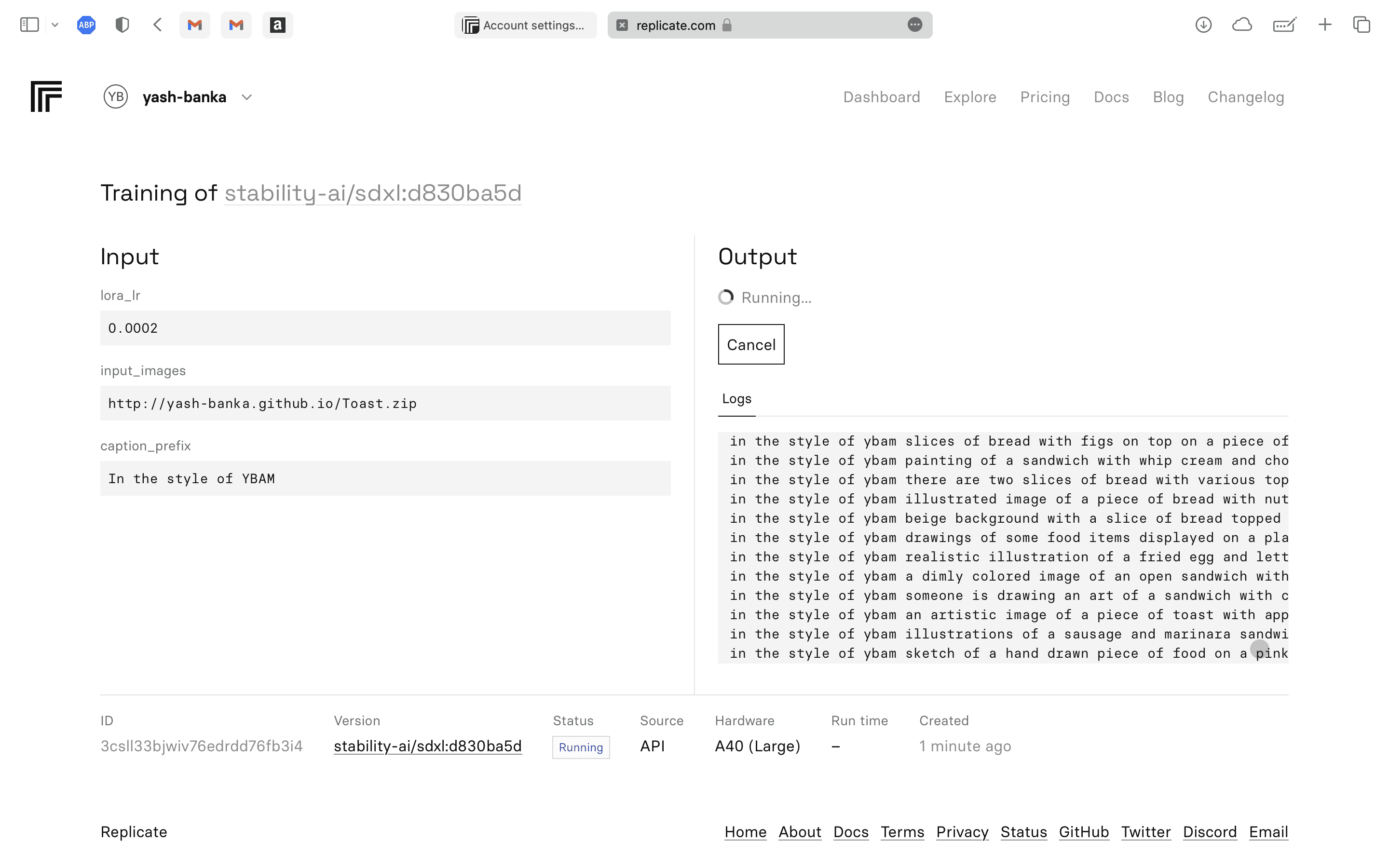This screenshot has width=1389, height=868.
Task: Open the Amazon pinned tab
Action: [277, 25]
